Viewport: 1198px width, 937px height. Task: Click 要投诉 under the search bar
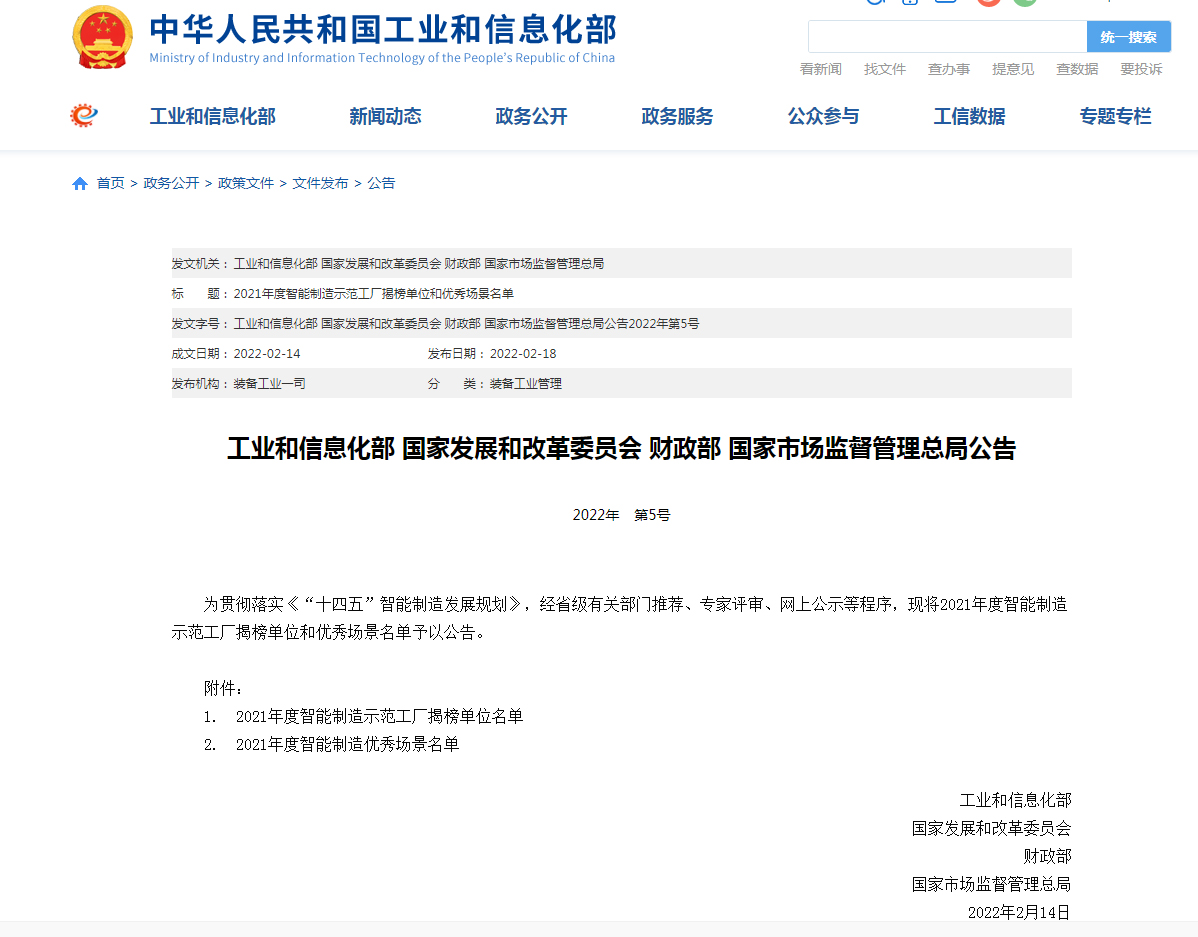coord(1141,69)
